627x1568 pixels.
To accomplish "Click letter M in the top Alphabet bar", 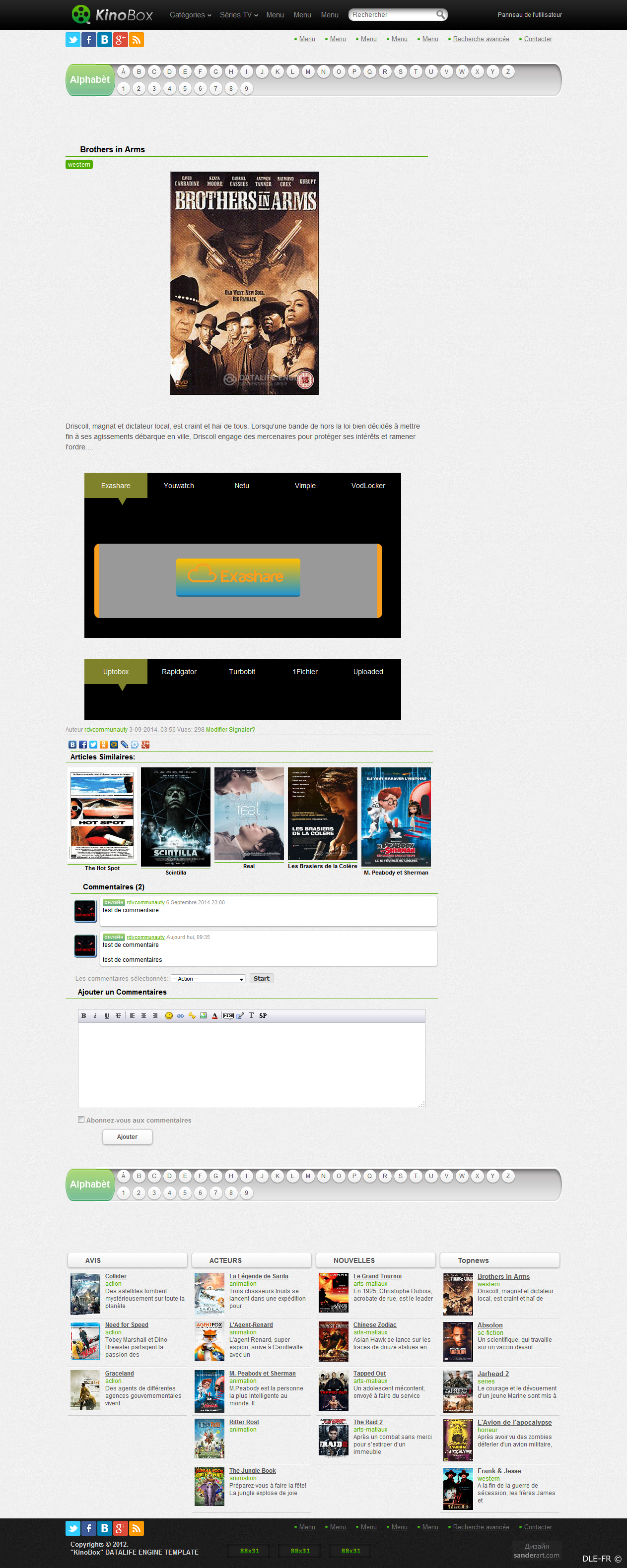I will point(308,72).
